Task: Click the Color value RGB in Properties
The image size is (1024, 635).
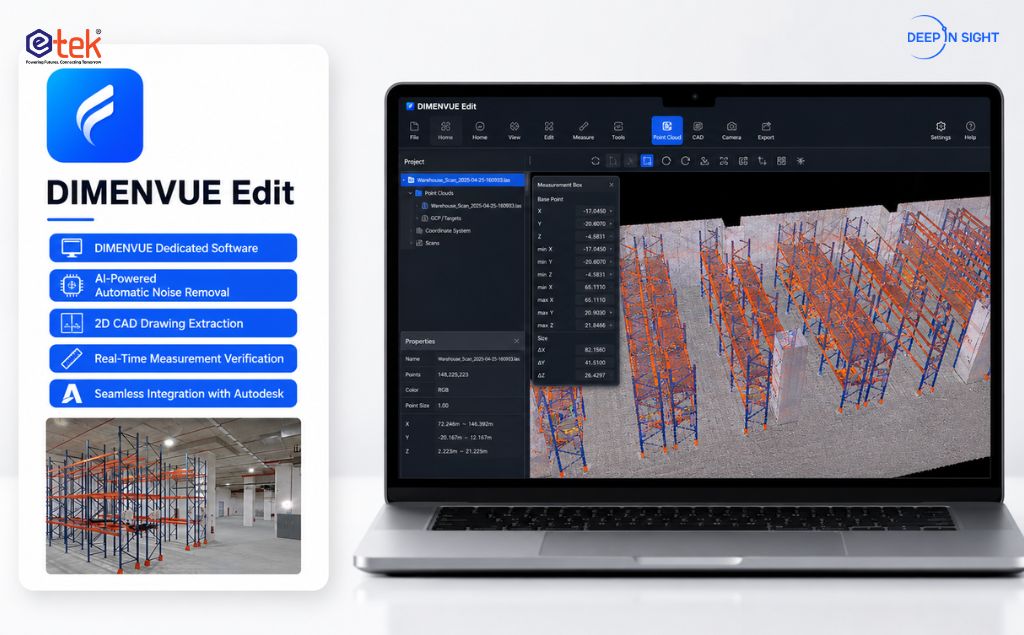Action: pos(443,390)
